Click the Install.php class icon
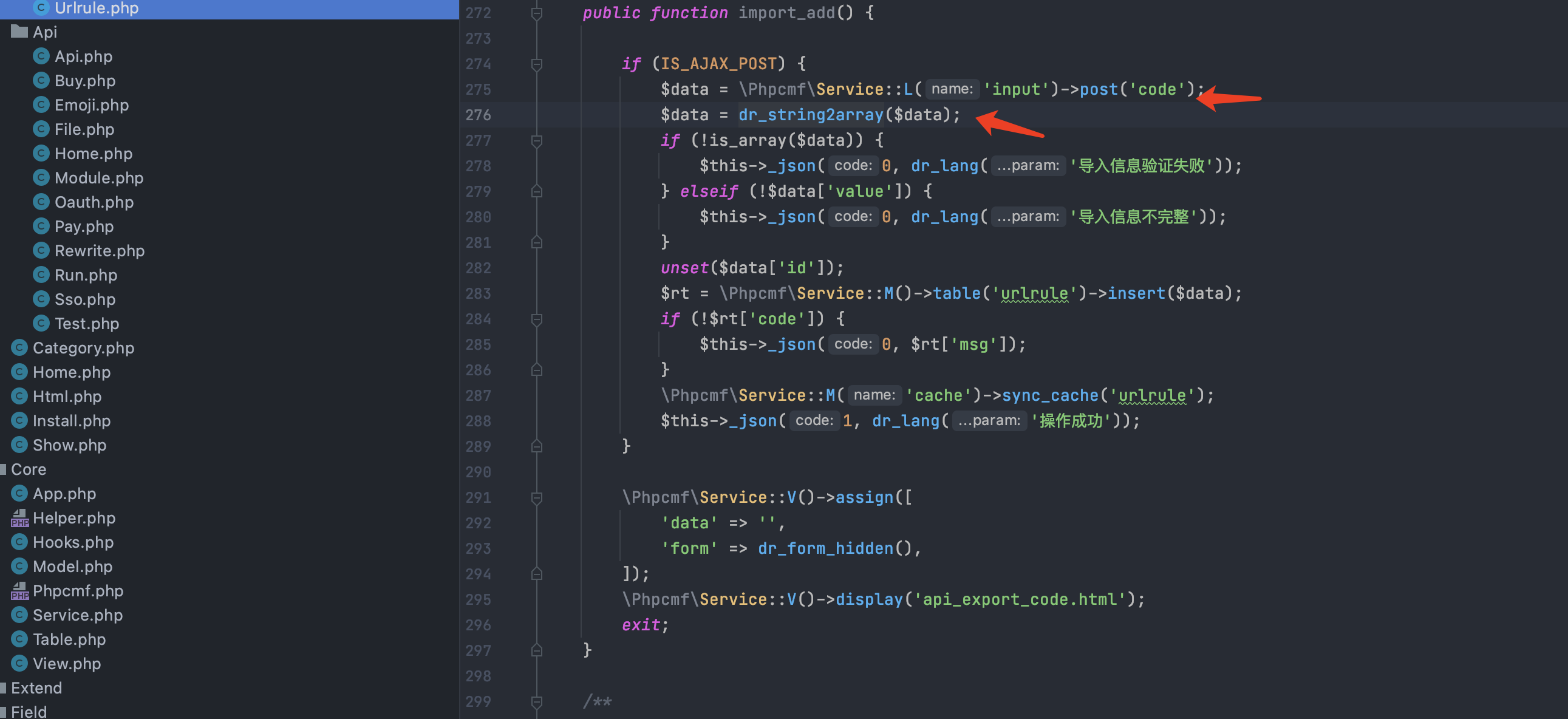1568x719 pixels. (x=19, y=421)
